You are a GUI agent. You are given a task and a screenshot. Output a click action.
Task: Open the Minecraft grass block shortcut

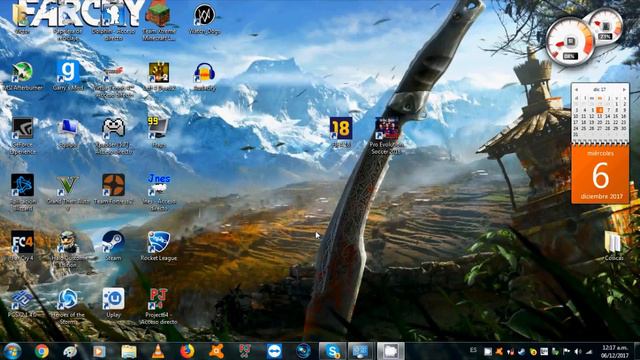[159, 16]
